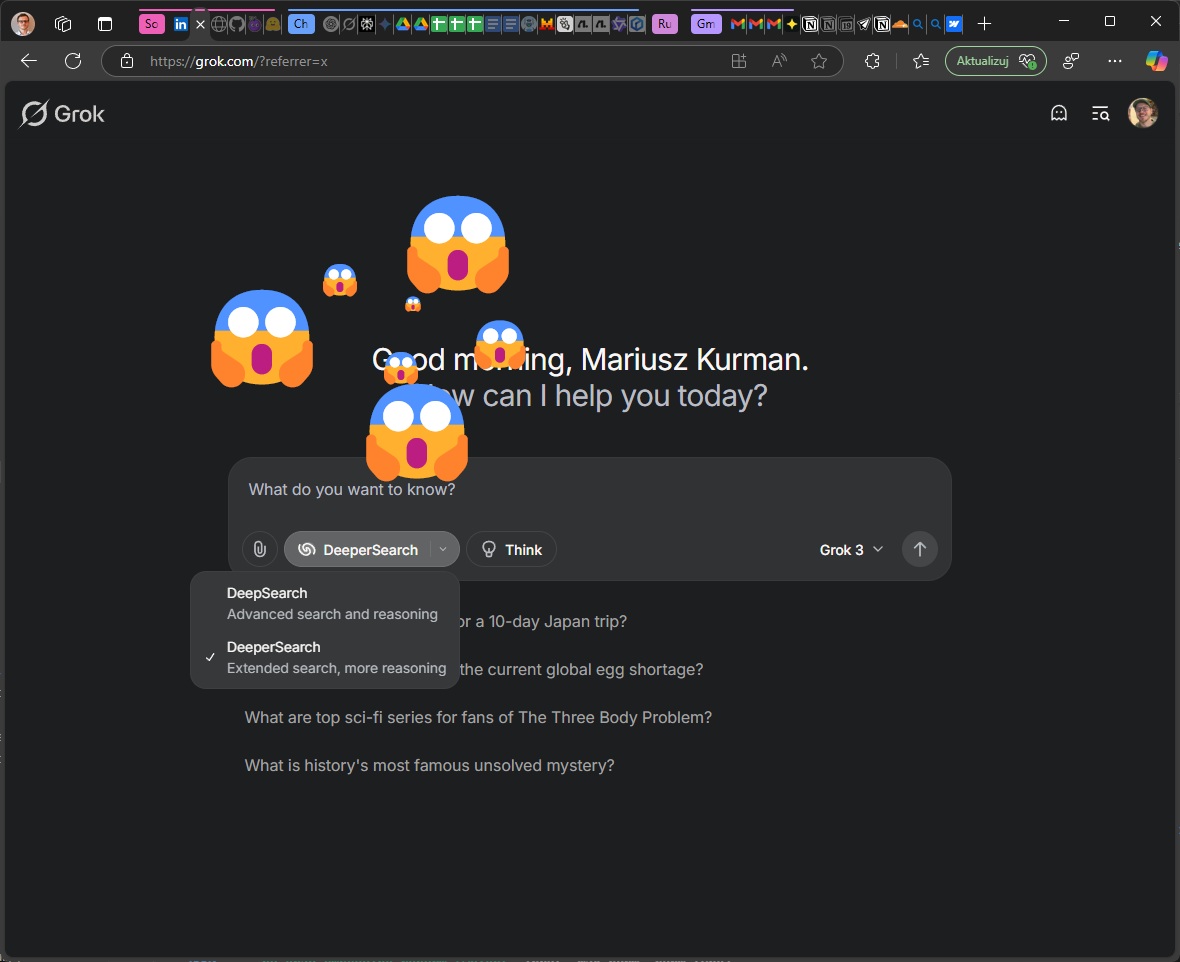Switch to the Cloudflare tab
This screenshot has height=962, width=1180.
click(900, 24)
